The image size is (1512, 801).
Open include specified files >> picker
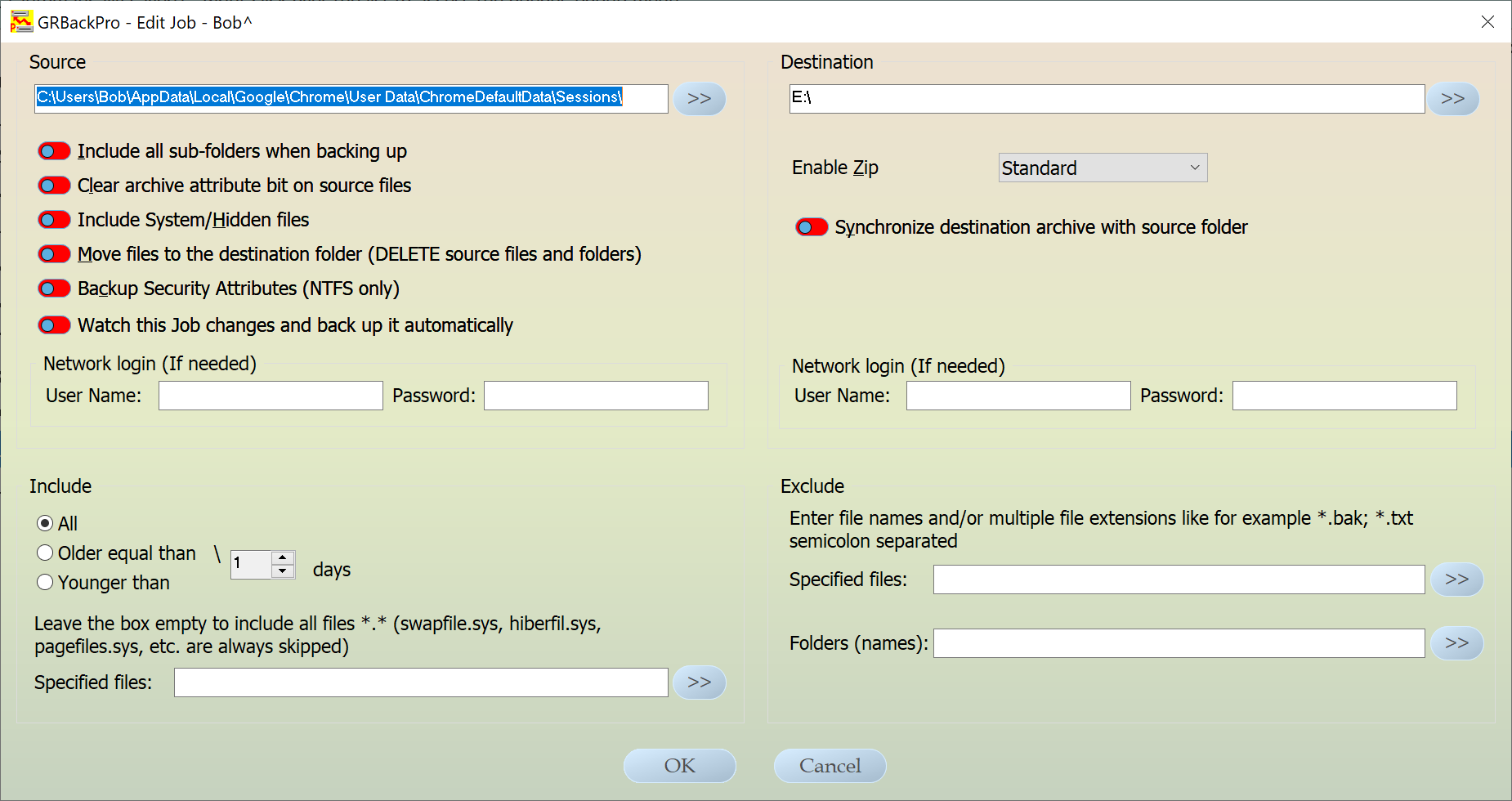tap(699, 682)
